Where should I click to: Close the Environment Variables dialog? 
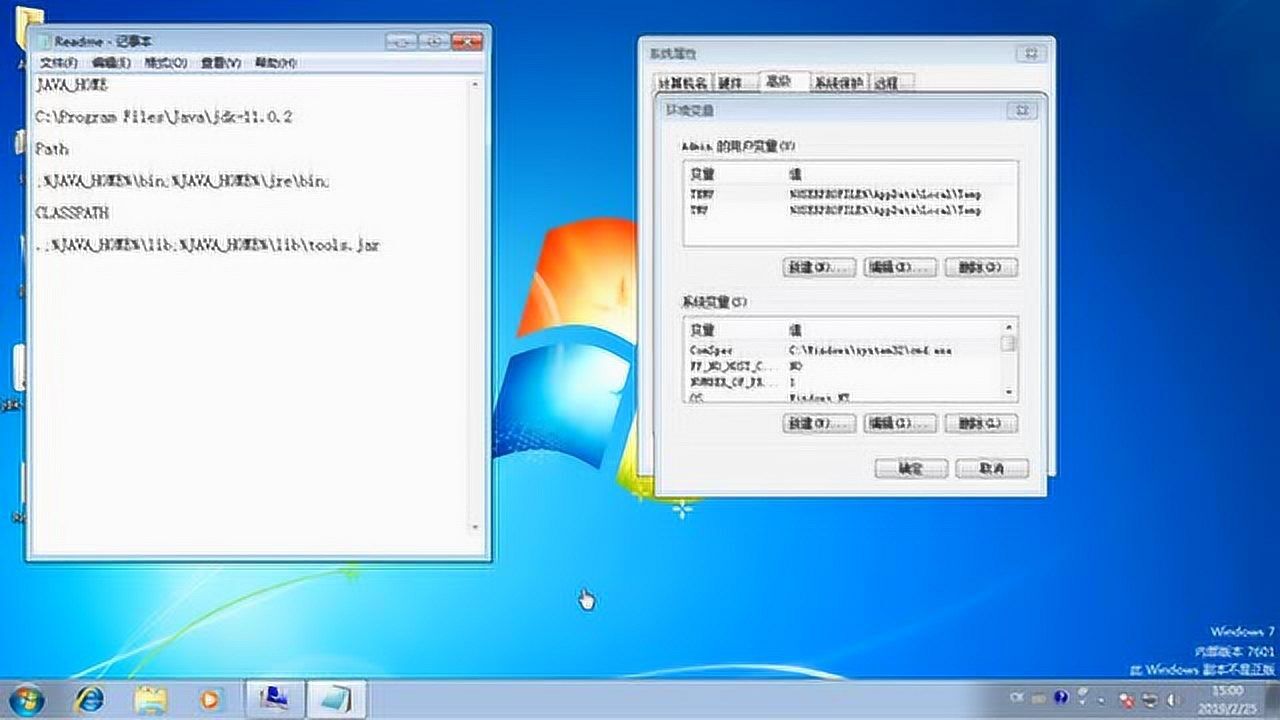click(1021, 111)
